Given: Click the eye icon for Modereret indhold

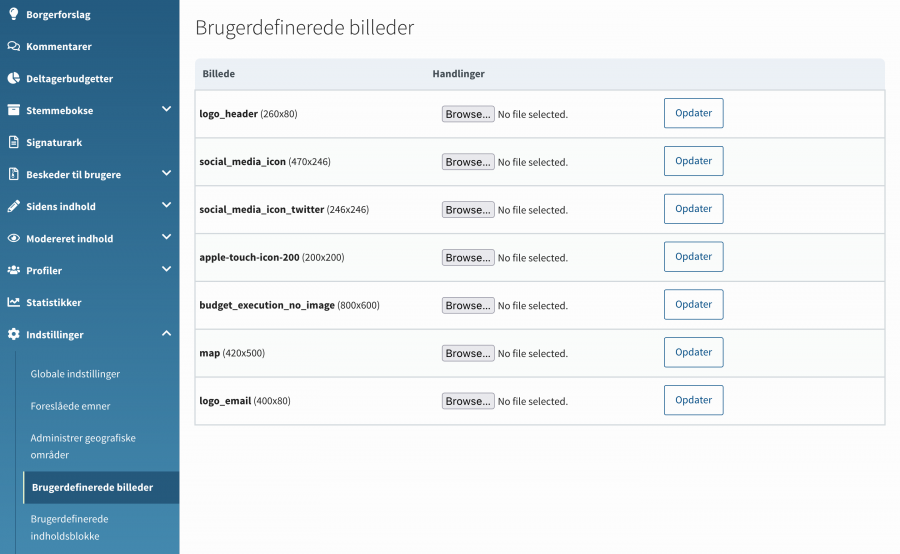Looking at the screenshot, I should point(14,238).
